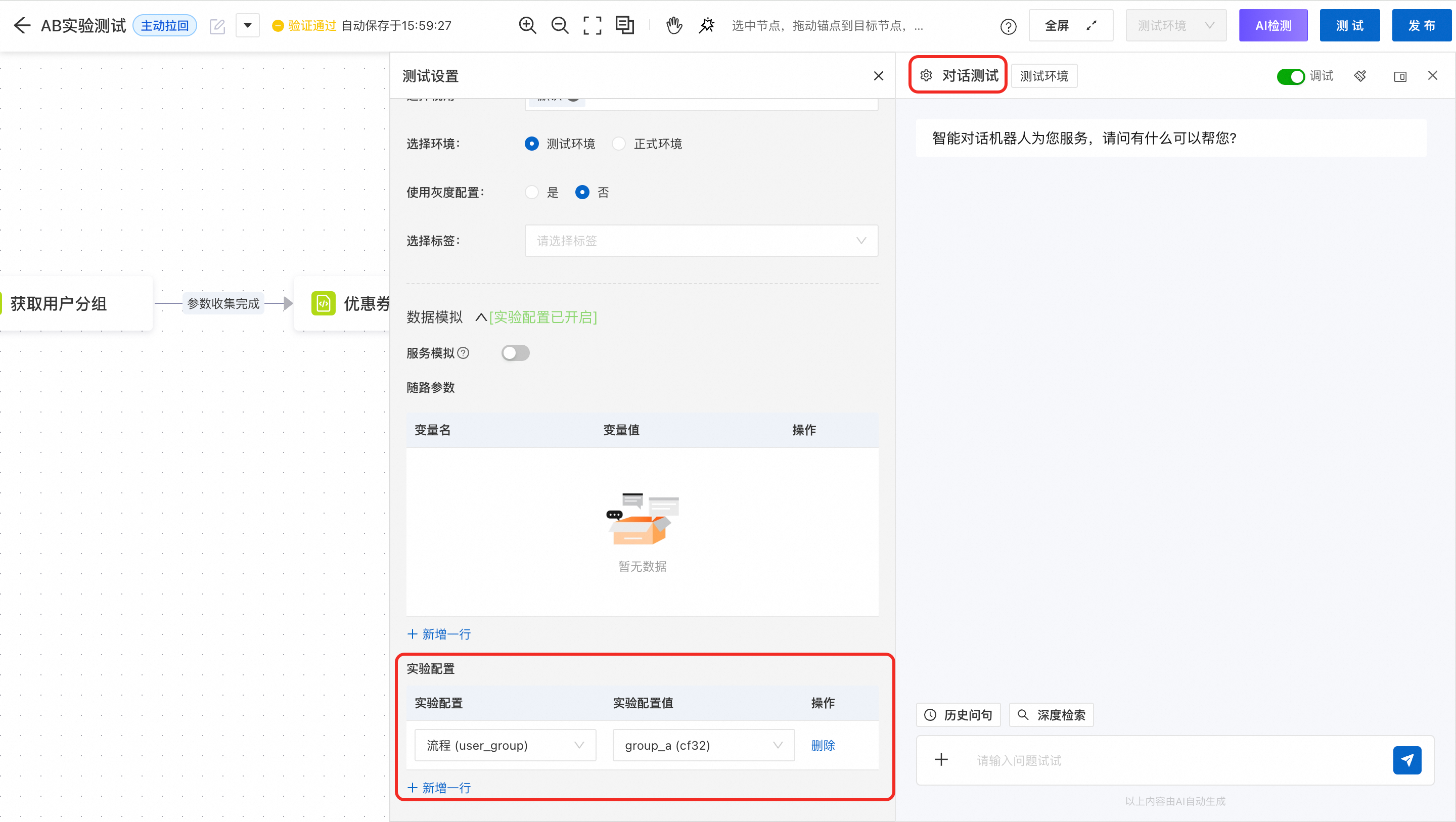Clear conversation with the eraser icon
Screen dimensions: 1456x822
(x=1360, y=76)
